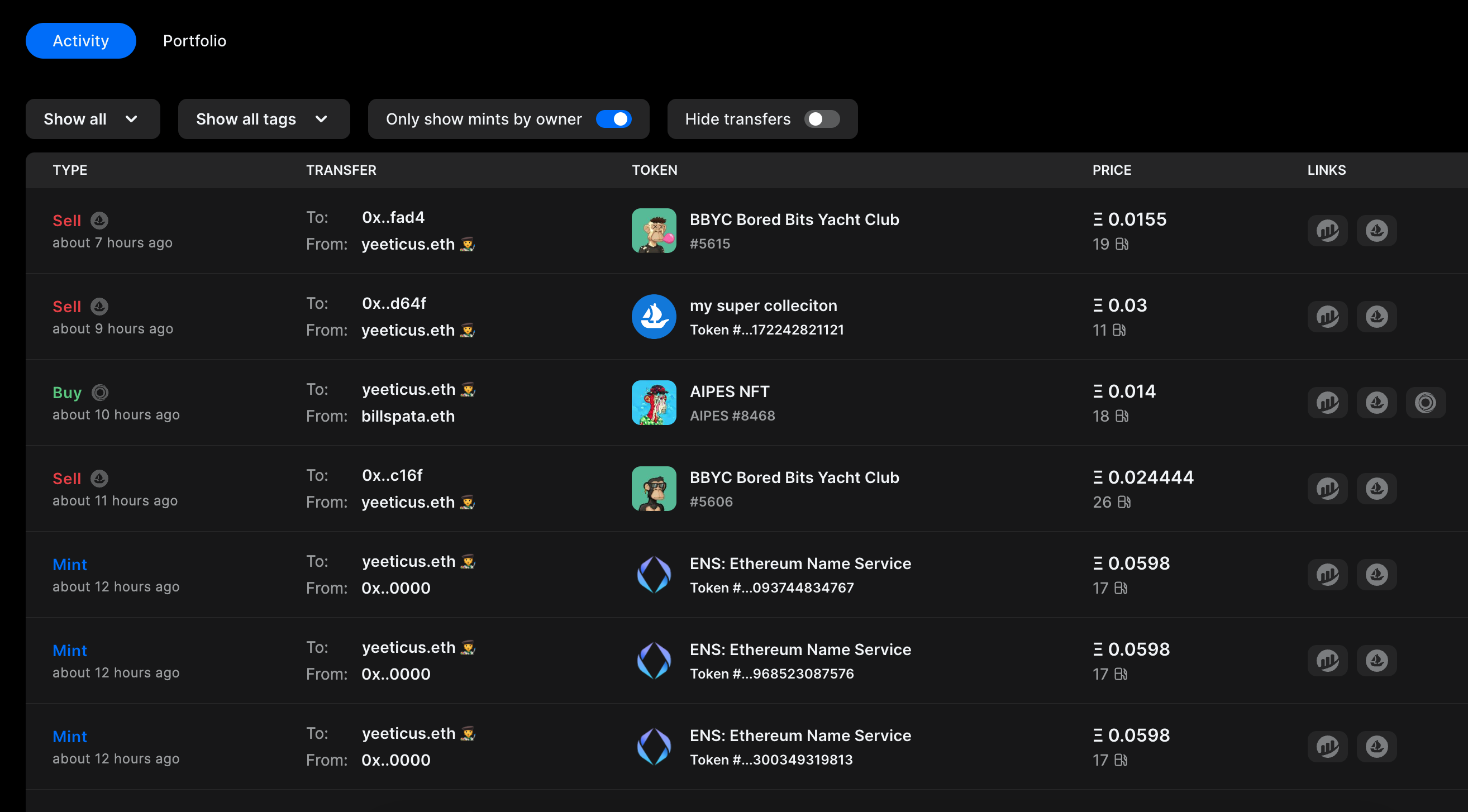The height and width of the screenshot is (812, 1468).
Task: Click the 'about 9 hours ago' timestamp
Action: pos(113,329)
